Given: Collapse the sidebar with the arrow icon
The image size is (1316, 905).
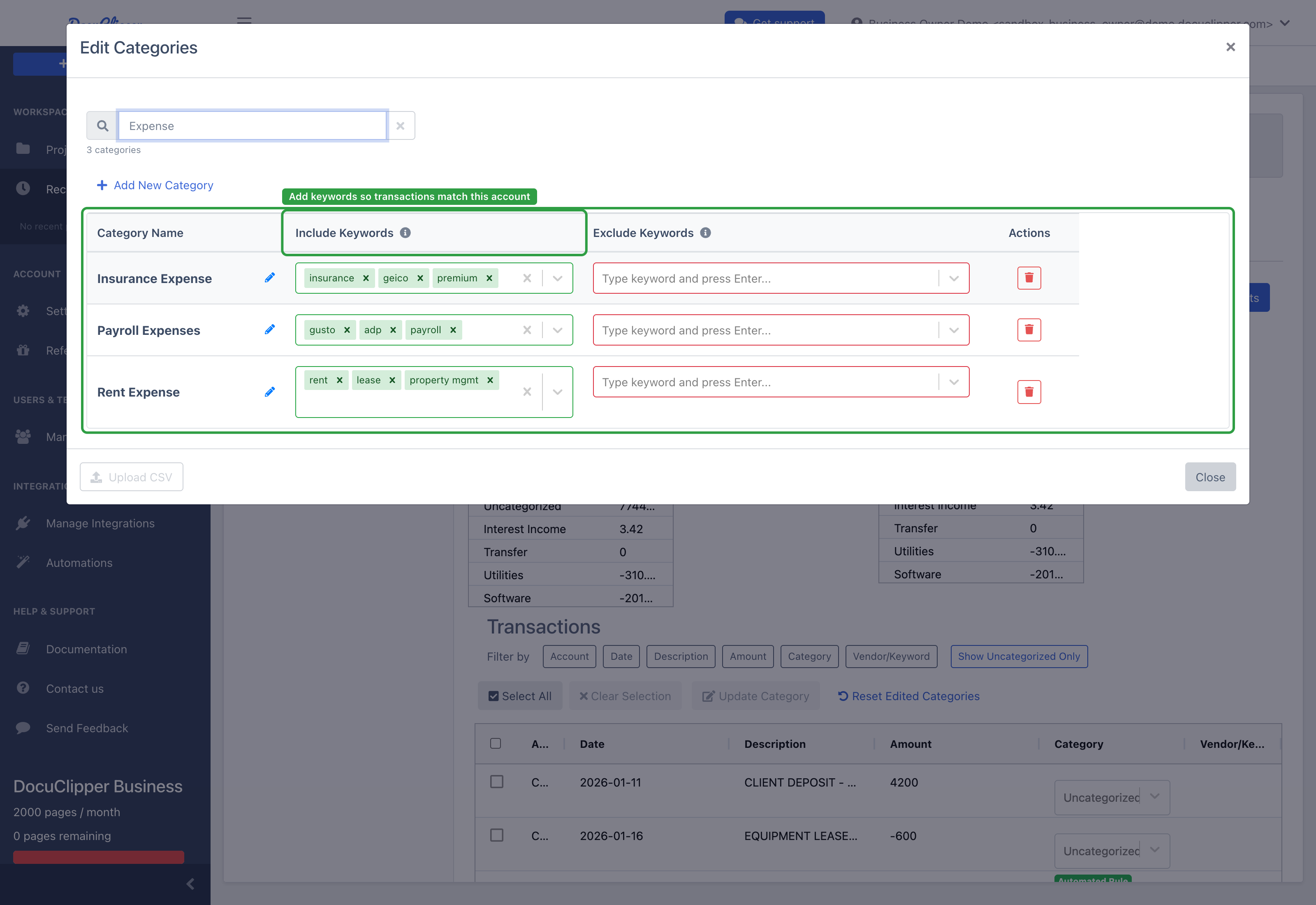Looking at the screenshot, I should tap(190, 884).
